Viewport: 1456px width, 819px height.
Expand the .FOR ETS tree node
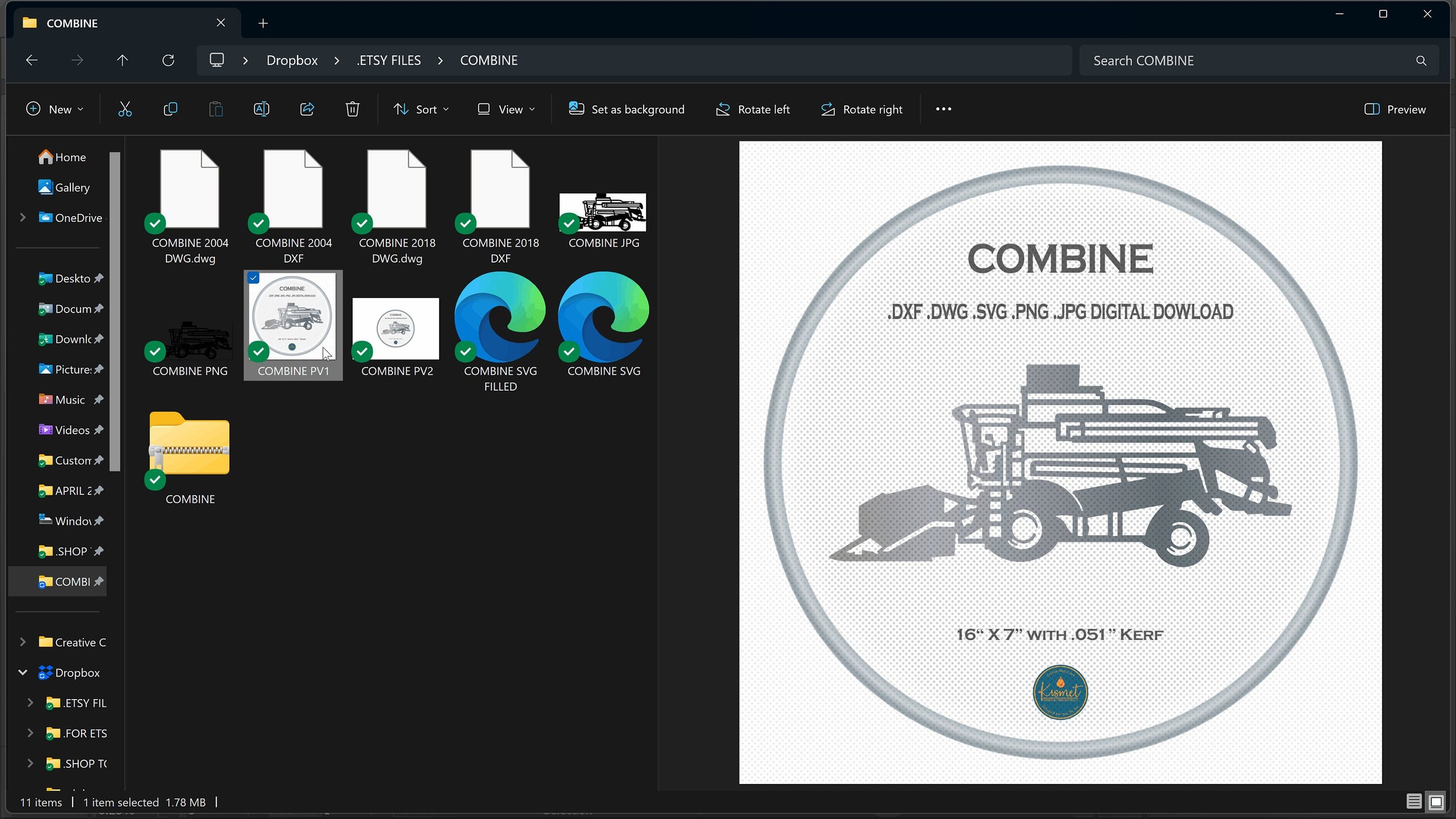tap(30, 732)
